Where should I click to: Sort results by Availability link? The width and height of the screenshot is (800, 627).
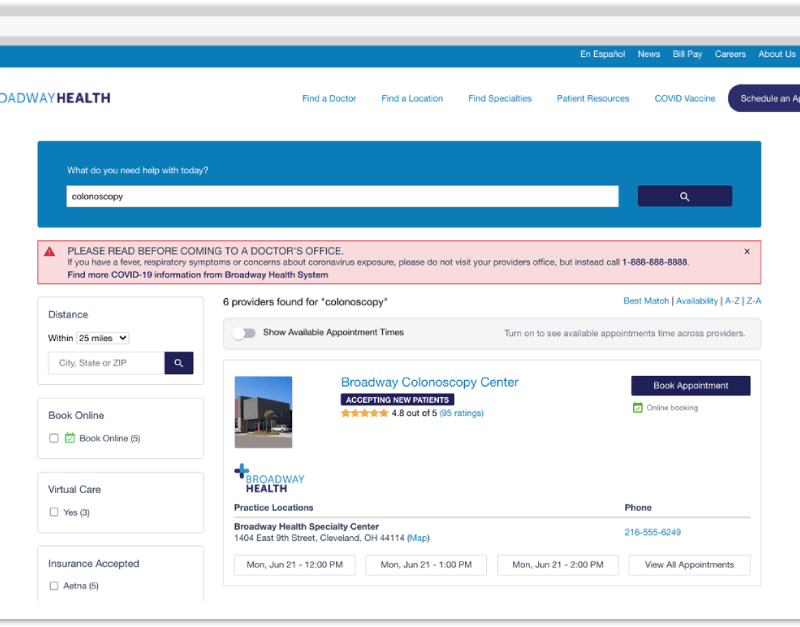[x=696, y=301]
